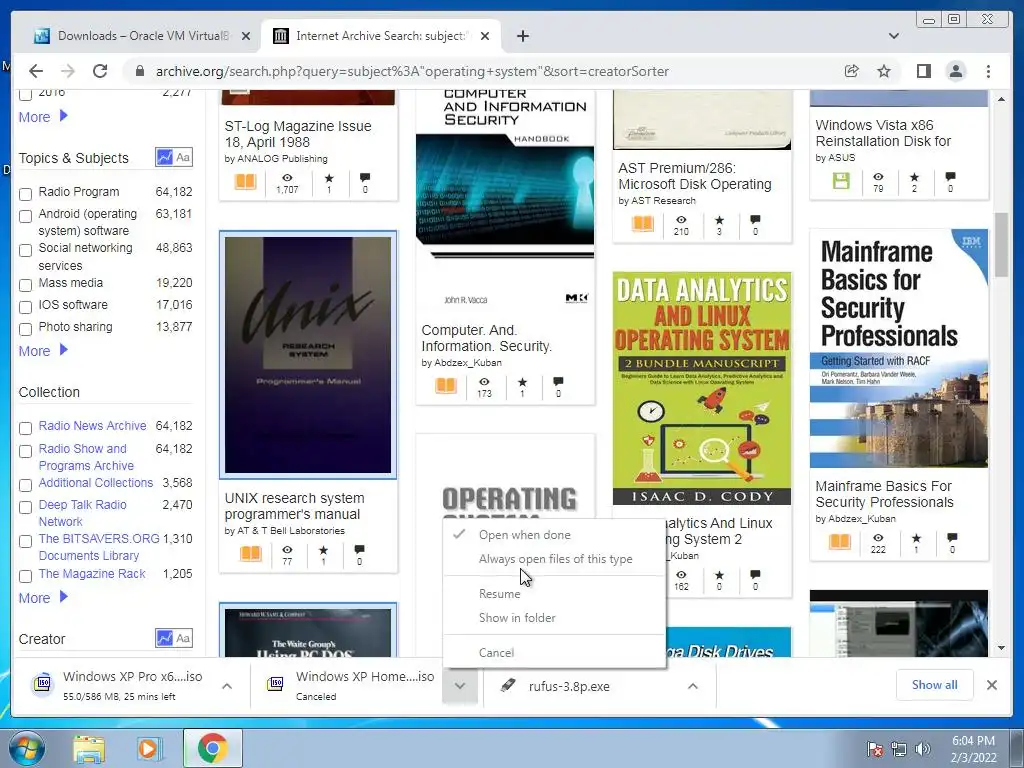The height and width of the screenshot is (768, 1024).
Task: Open Deep Talk Radio Network collection link
Action: (82, 513)
